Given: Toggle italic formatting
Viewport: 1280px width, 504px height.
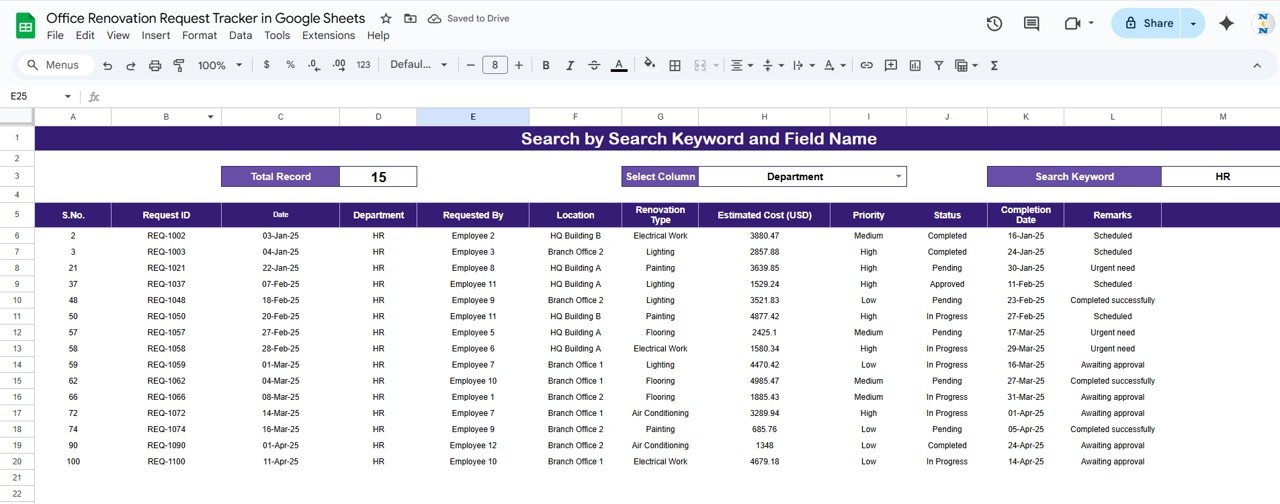Looking at the screenshot, I should (x=570, y=65).
